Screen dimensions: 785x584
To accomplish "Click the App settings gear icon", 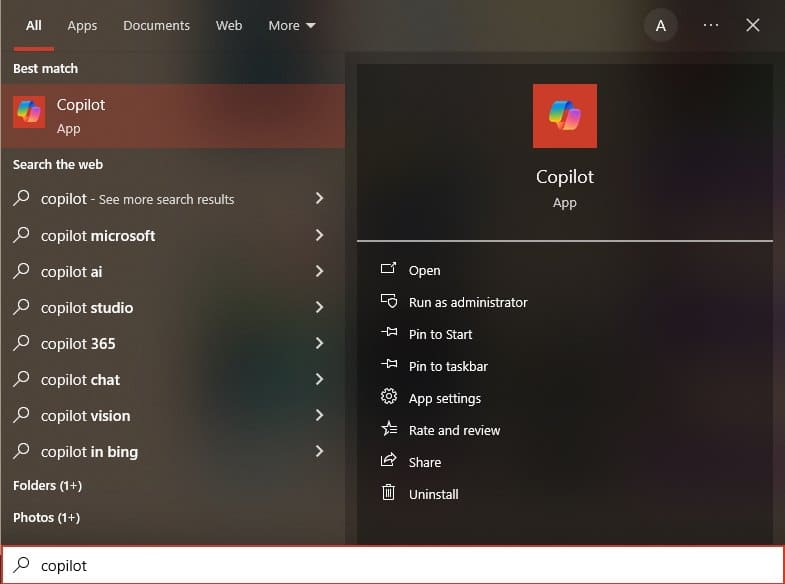I will coord(389,398).
